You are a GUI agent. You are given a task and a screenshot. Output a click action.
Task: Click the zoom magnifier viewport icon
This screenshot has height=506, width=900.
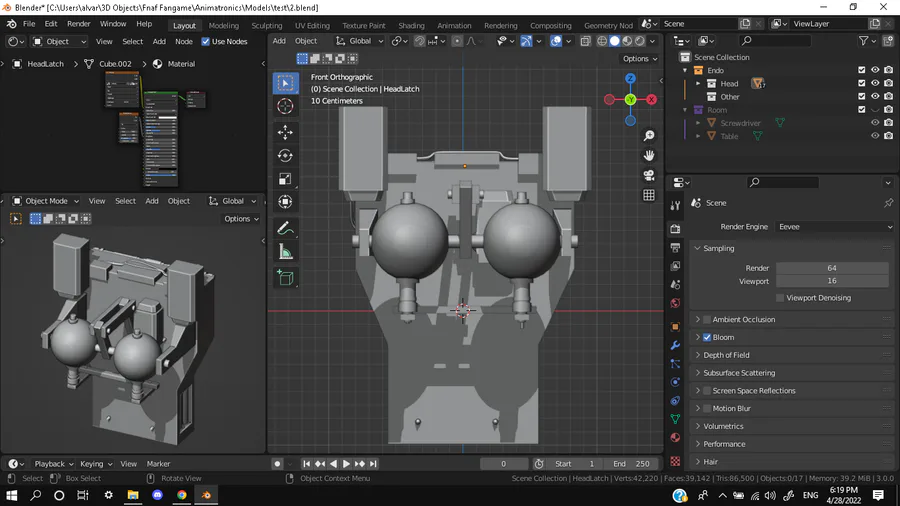[x=649, y=136]
